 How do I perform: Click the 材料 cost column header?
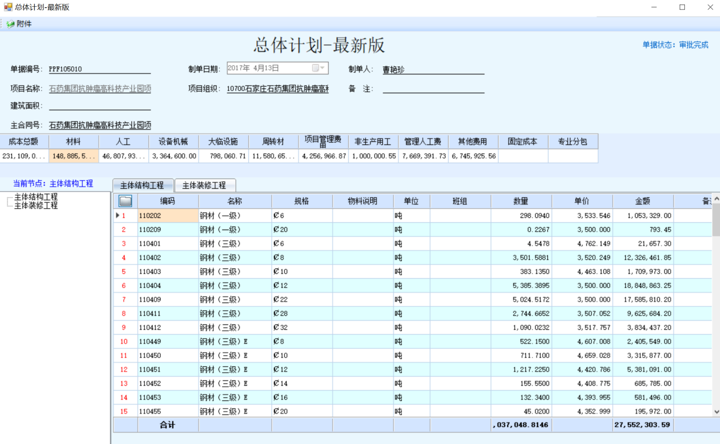pyautogui.click(x=73, y=141)
